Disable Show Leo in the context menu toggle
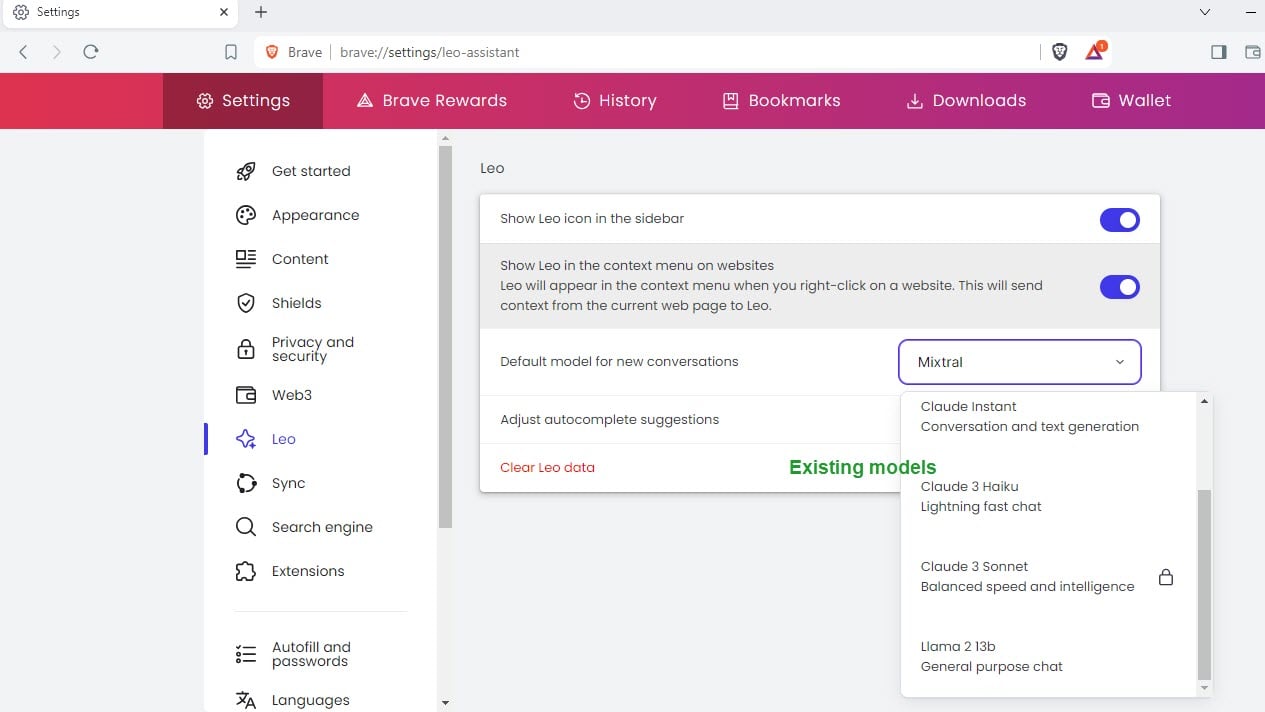This screenshot has width=1265, height=712. point(1120,287)
